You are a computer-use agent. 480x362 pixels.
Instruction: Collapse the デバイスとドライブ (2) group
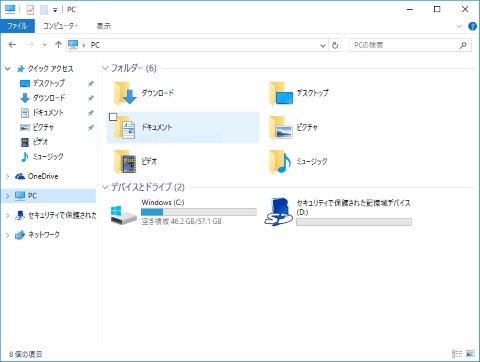[x=105, y=187]
